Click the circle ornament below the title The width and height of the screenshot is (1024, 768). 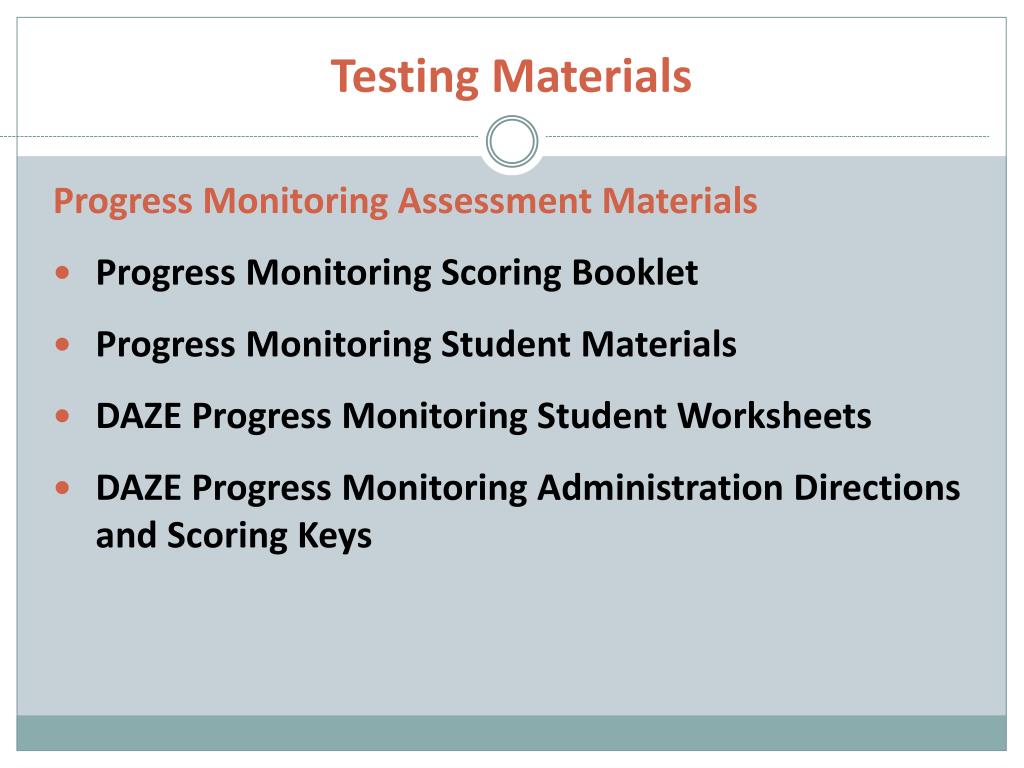point(512,141)
